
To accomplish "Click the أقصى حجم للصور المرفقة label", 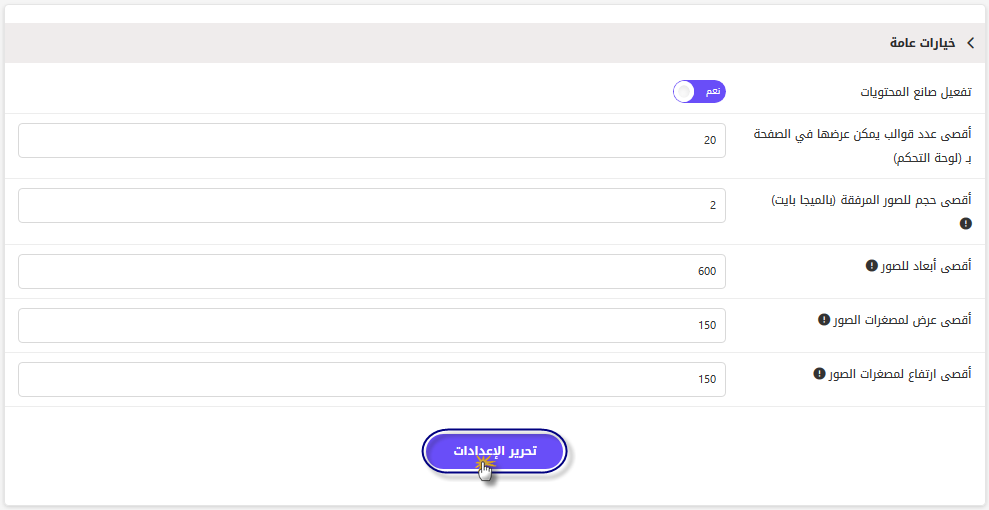I will pos(872,200).
